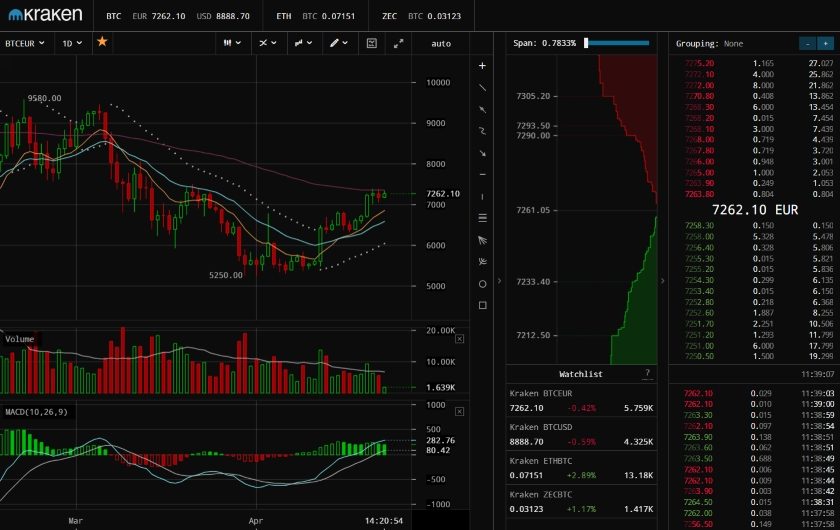Select the arrowed ray drawing tool

[x=482, y=109]
